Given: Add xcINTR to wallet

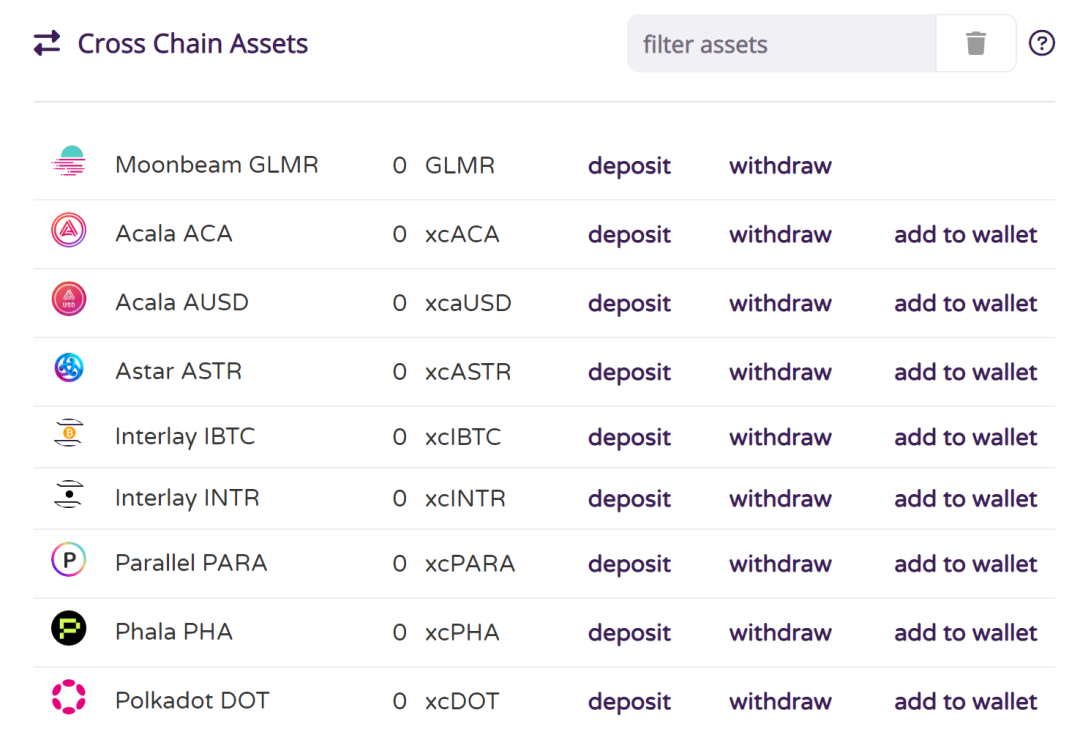Looking at the screenshot, I should tap(966, 499).
